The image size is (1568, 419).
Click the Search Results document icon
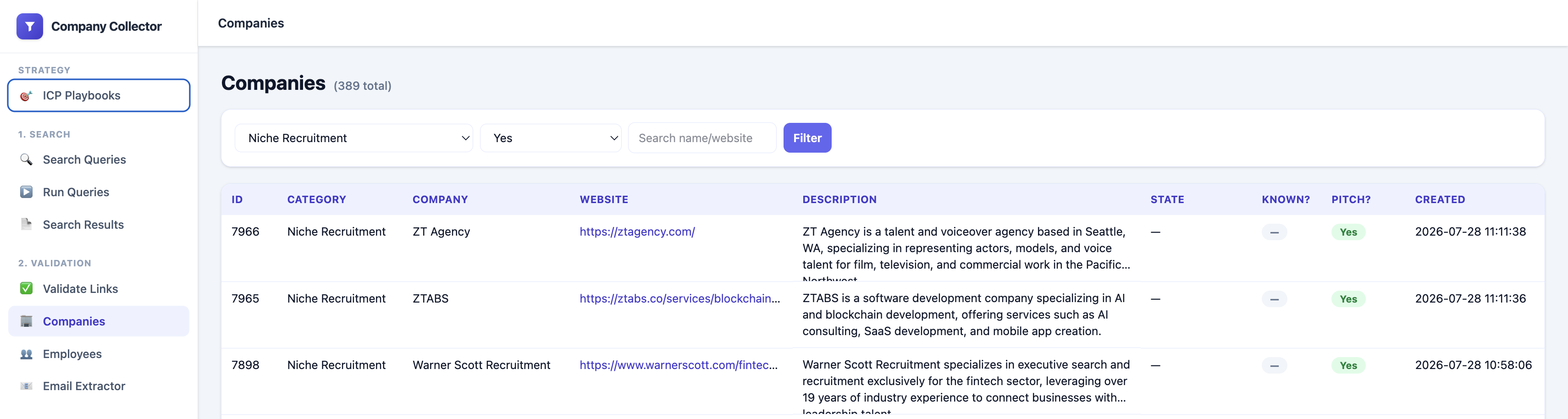click(x=26, y=224)
